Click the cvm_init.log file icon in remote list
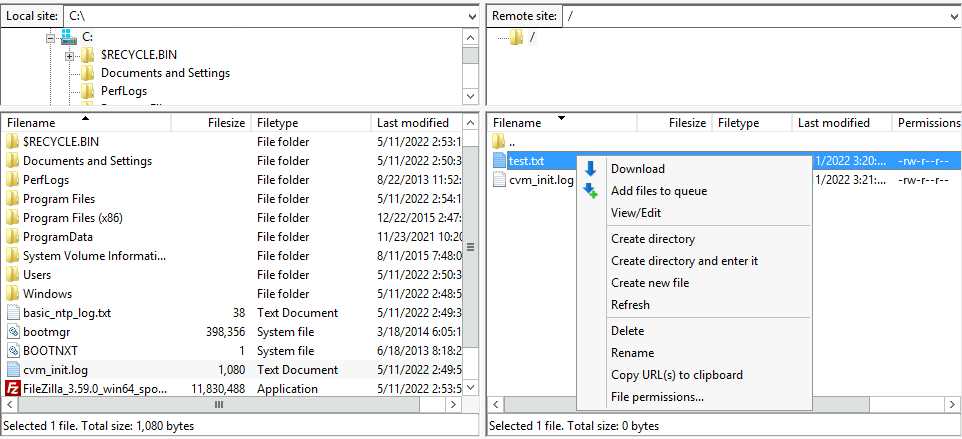The image size is (962, 439). point(500,181)
